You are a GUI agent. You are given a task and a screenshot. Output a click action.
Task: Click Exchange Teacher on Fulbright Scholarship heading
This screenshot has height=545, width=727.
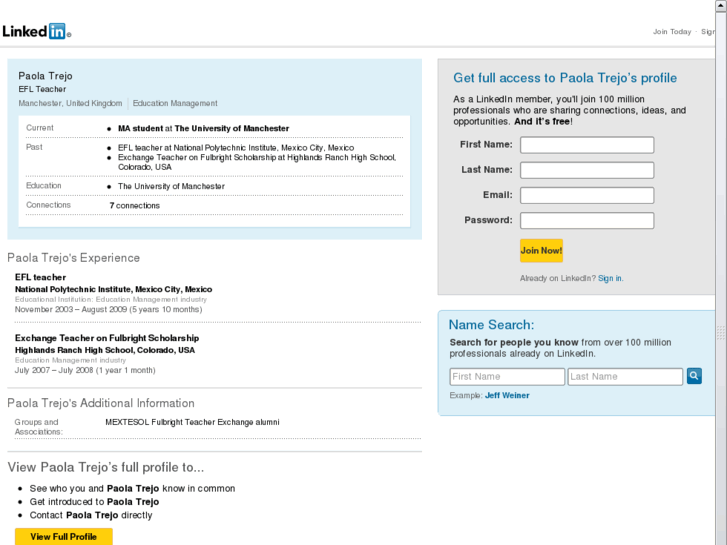click(x=107, y=338)
